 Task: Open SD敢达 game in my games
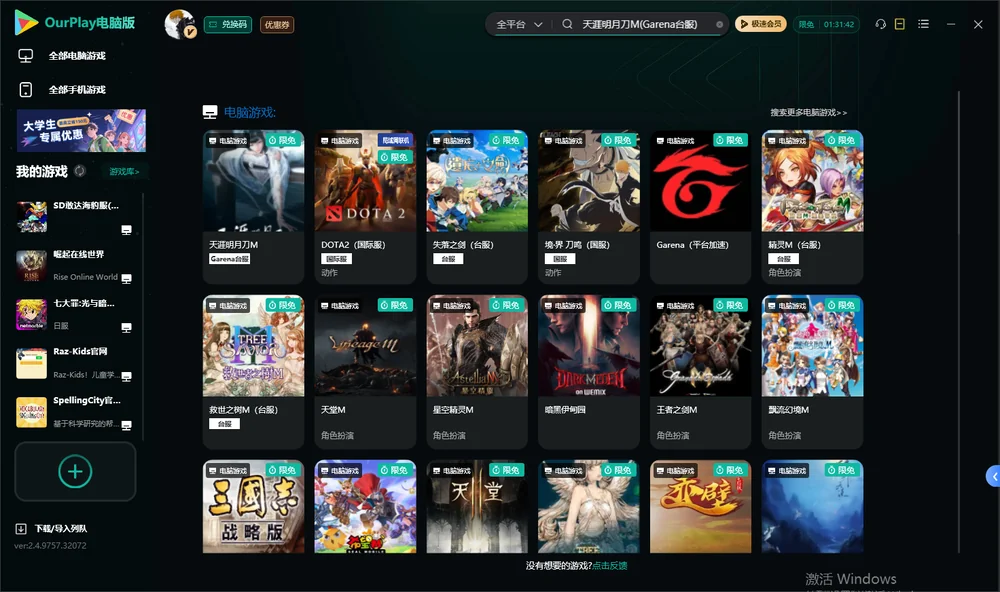75,217
